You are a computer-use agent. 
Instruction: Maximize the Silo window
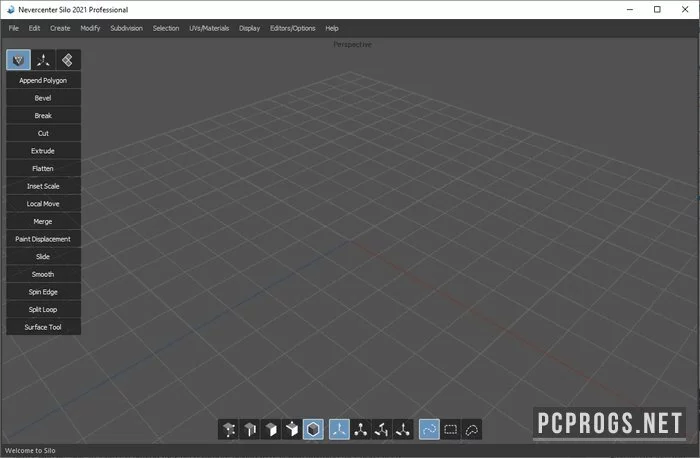point(657,9)
